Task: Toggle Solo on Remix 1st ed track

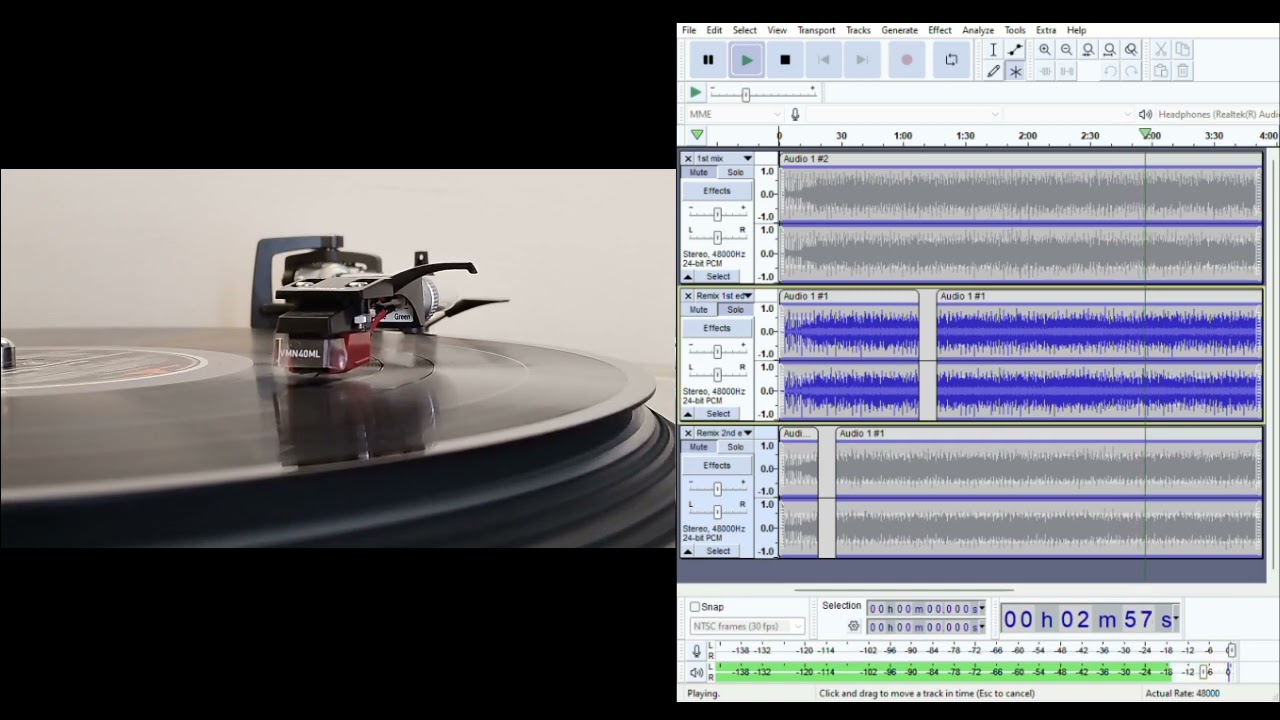Action: click(735, 309)
